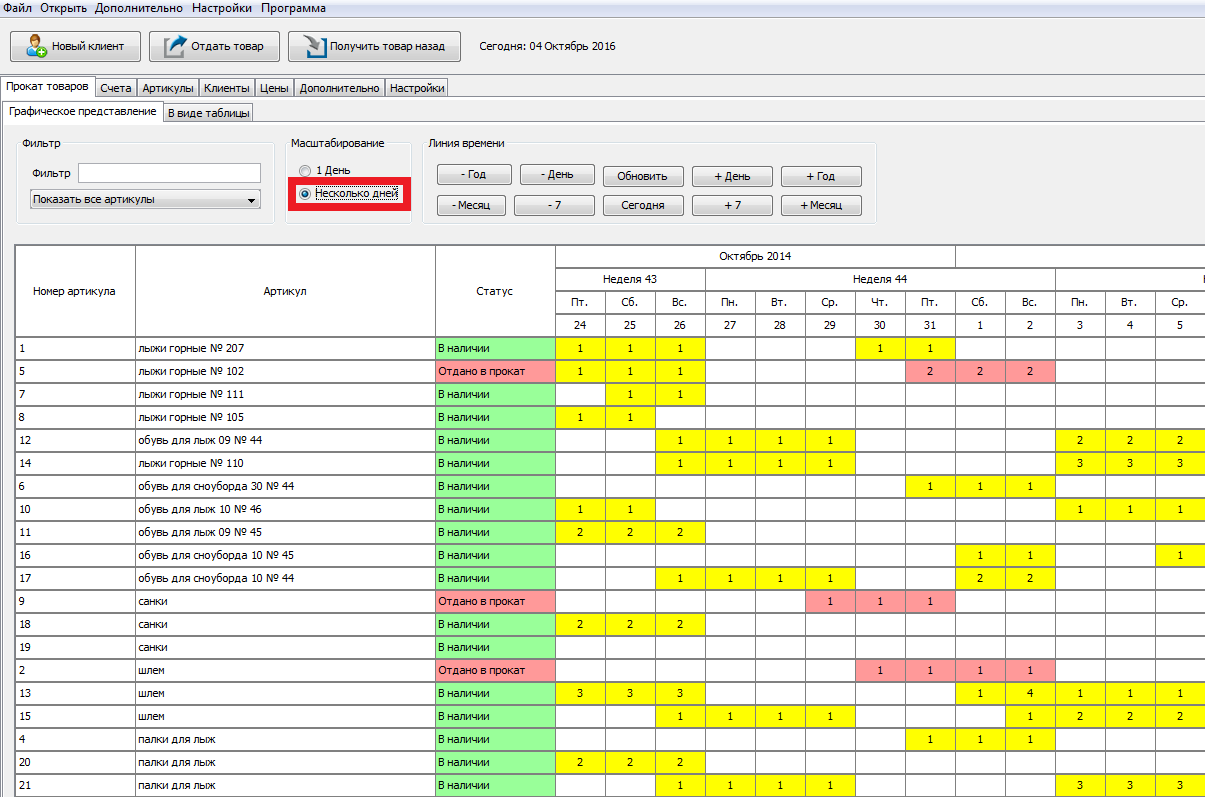Click 'Отдано в прокат' status for лыжи горные № 102
The height and width of the screenshot is (797, 1205).
click(x=495, y=371)
